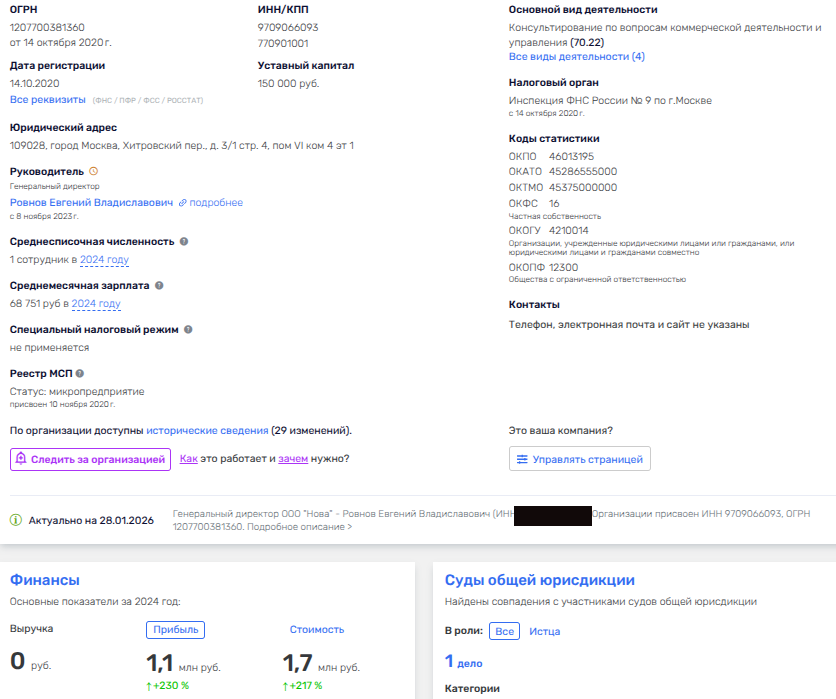Select the Прибыль finance toggle
Viewport: 836px width, 699px height.
175,629
